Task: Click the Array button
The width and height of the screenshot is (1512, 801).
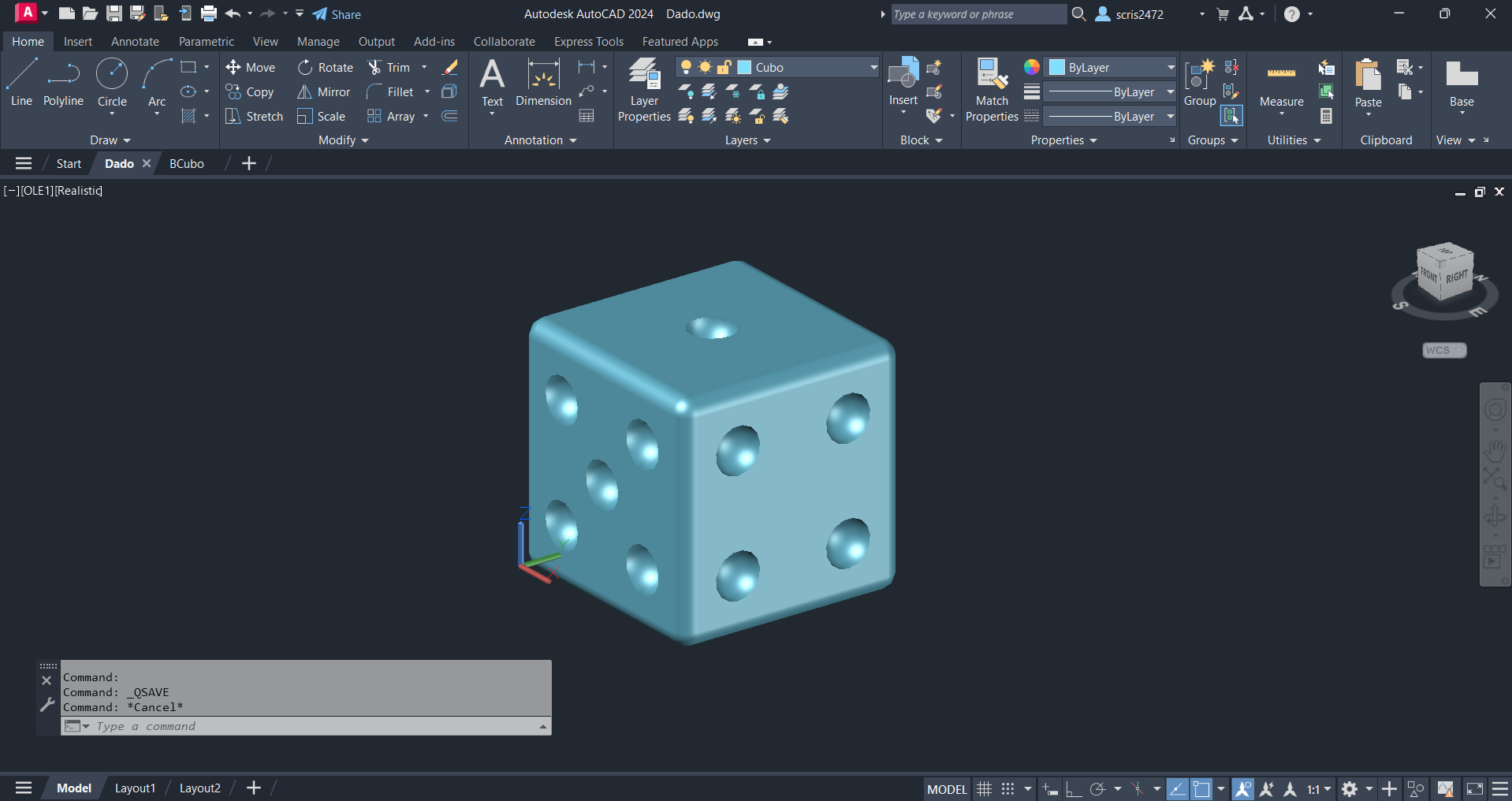Action: (391, 117)
